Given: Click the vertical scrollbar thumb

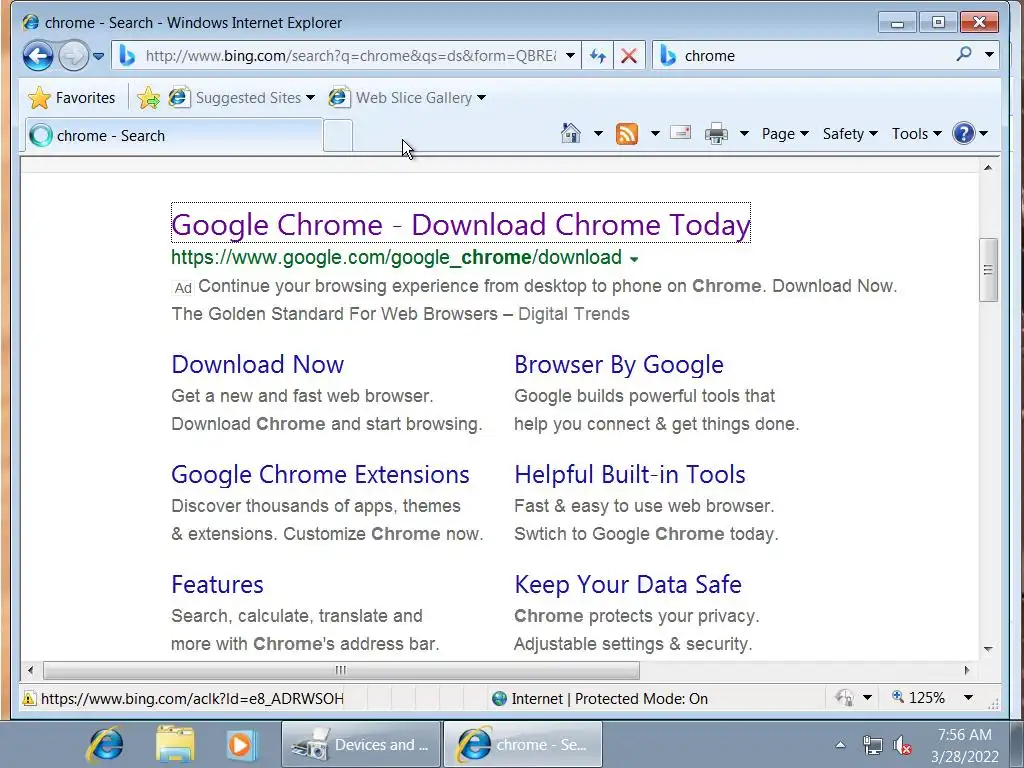Looking at the screenshot, I should click(988, 270).
